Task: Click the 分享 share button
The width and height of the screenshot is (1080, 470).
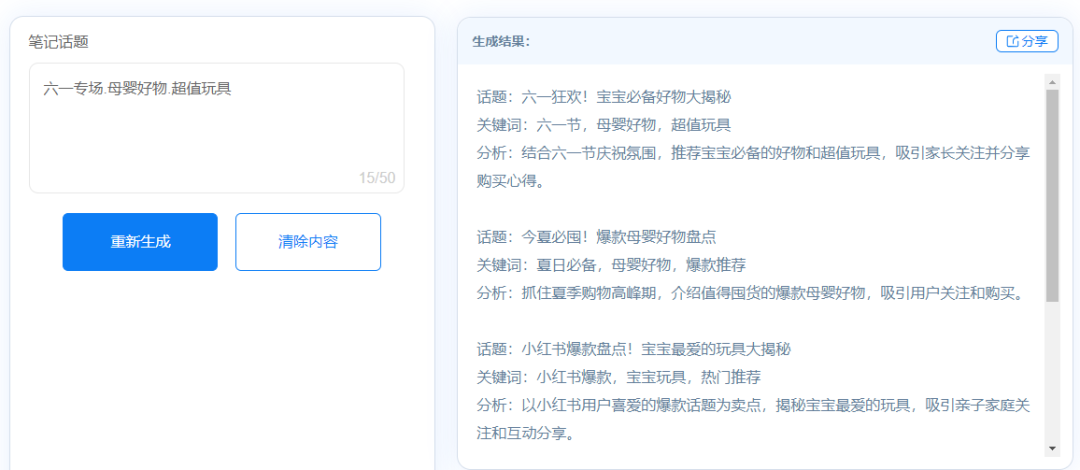Action: point(1026,41)
